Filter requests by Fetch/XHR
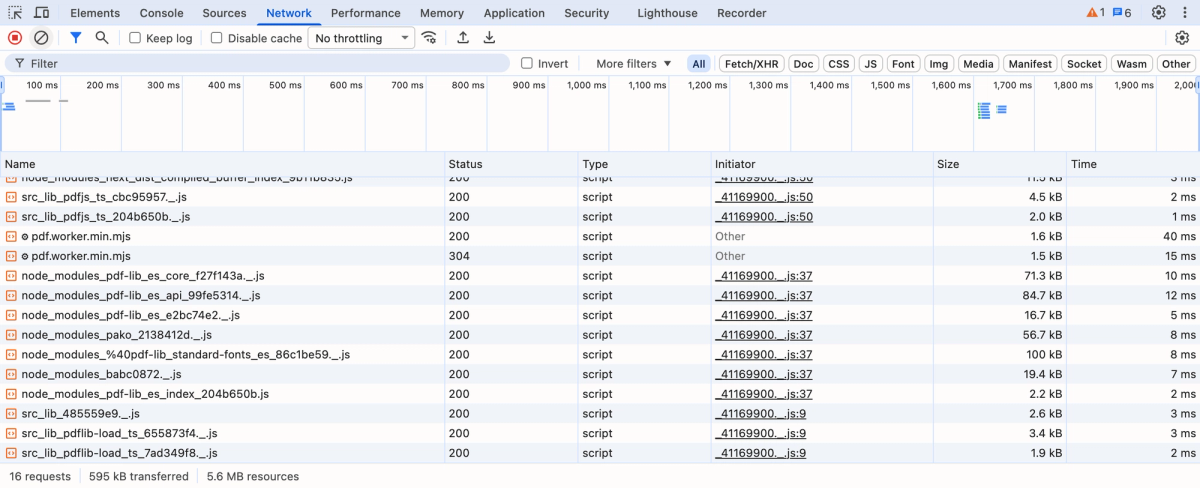 [751, 63]
